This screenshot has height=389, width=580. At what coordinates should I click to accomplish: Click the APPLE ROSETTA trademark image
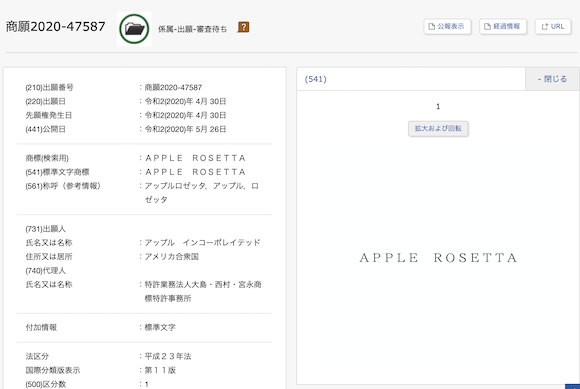pos(438,258)
